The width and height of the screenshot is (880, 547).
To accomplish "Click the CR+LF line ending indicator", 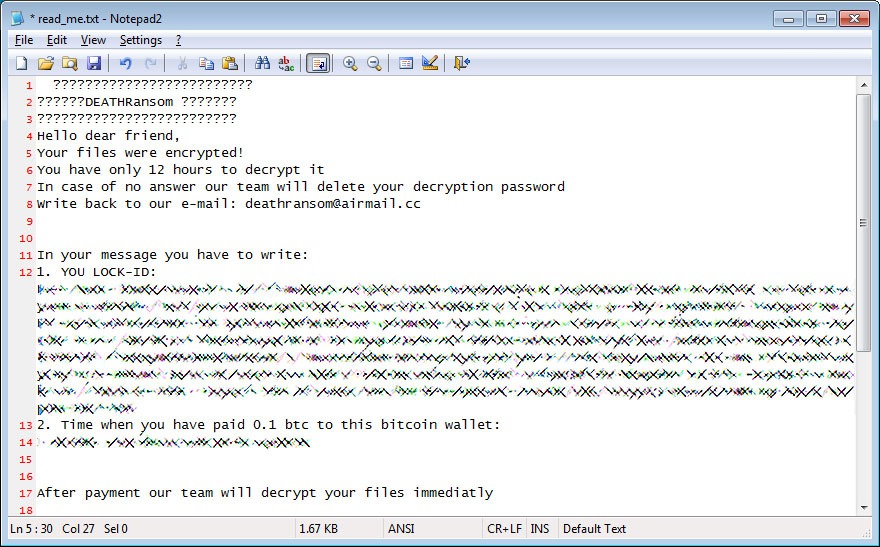I will pos(503,528).
